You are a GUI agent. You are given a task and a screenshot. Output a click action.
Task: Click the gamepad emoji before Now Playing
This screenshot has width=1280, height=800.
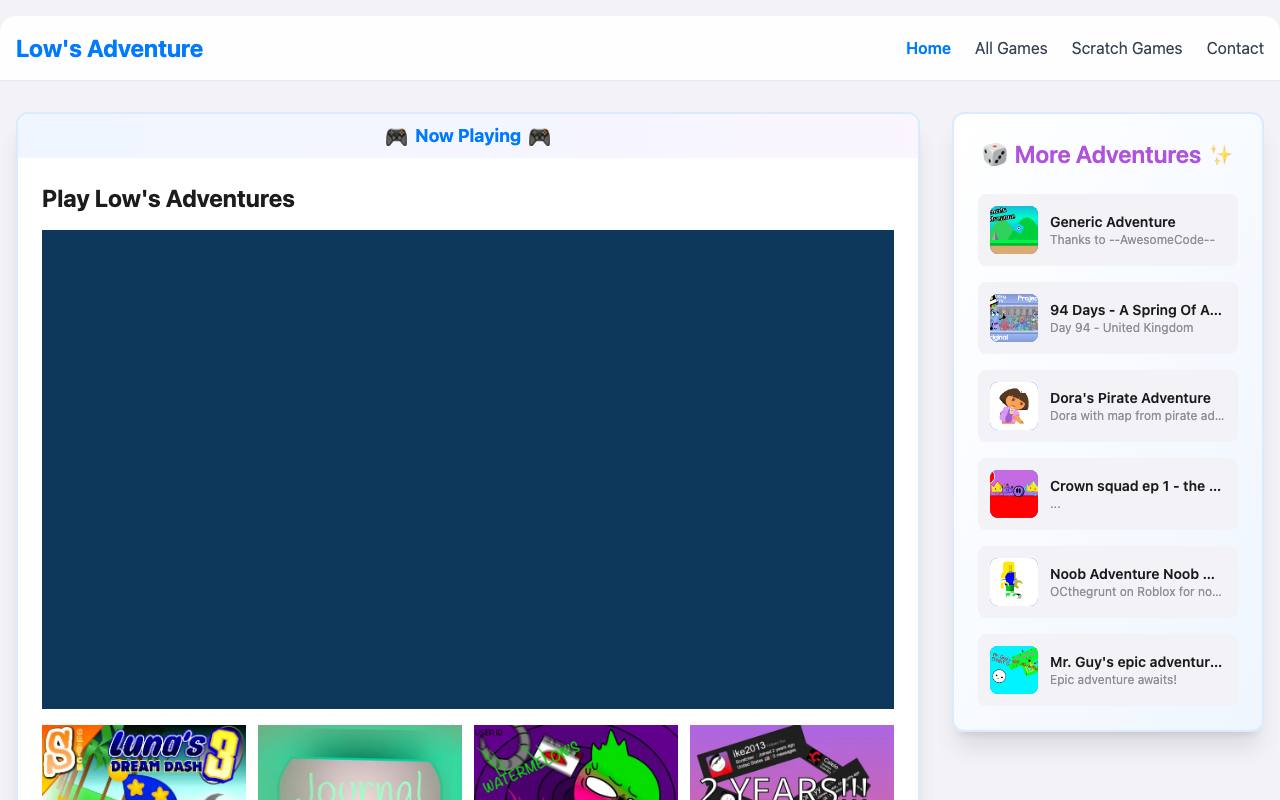[397, 137]
